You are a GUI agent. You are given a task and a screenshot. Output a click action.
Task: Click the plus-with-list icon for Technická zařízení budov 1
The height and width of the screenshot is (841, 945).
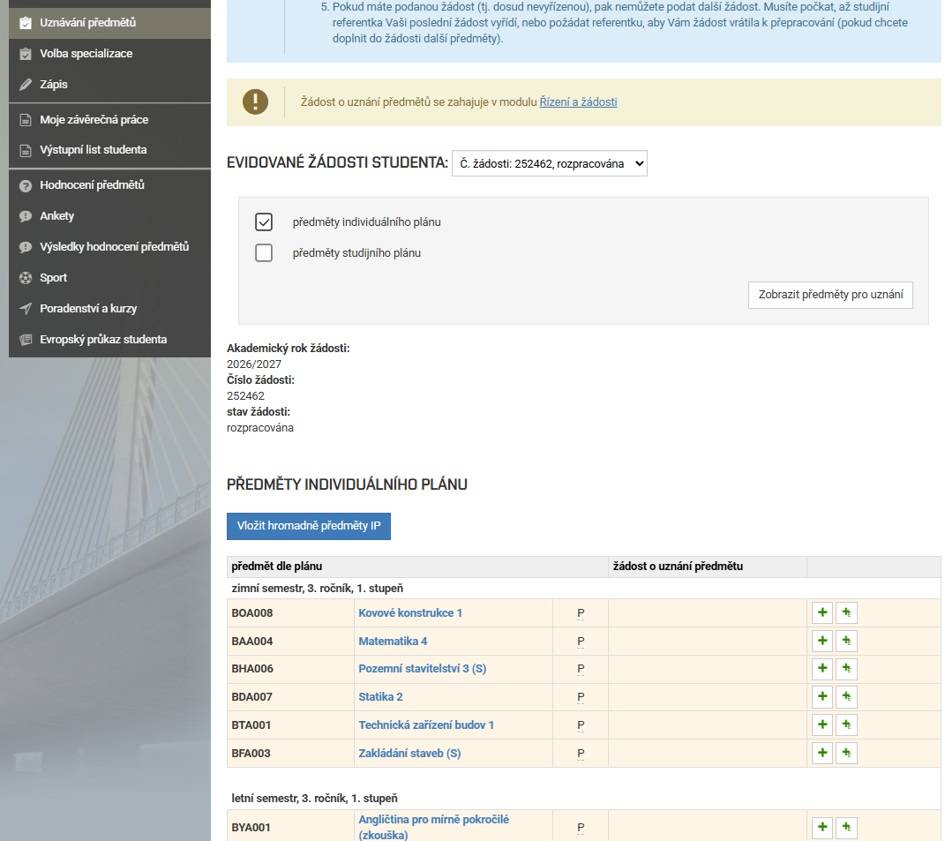pos(846,725)
